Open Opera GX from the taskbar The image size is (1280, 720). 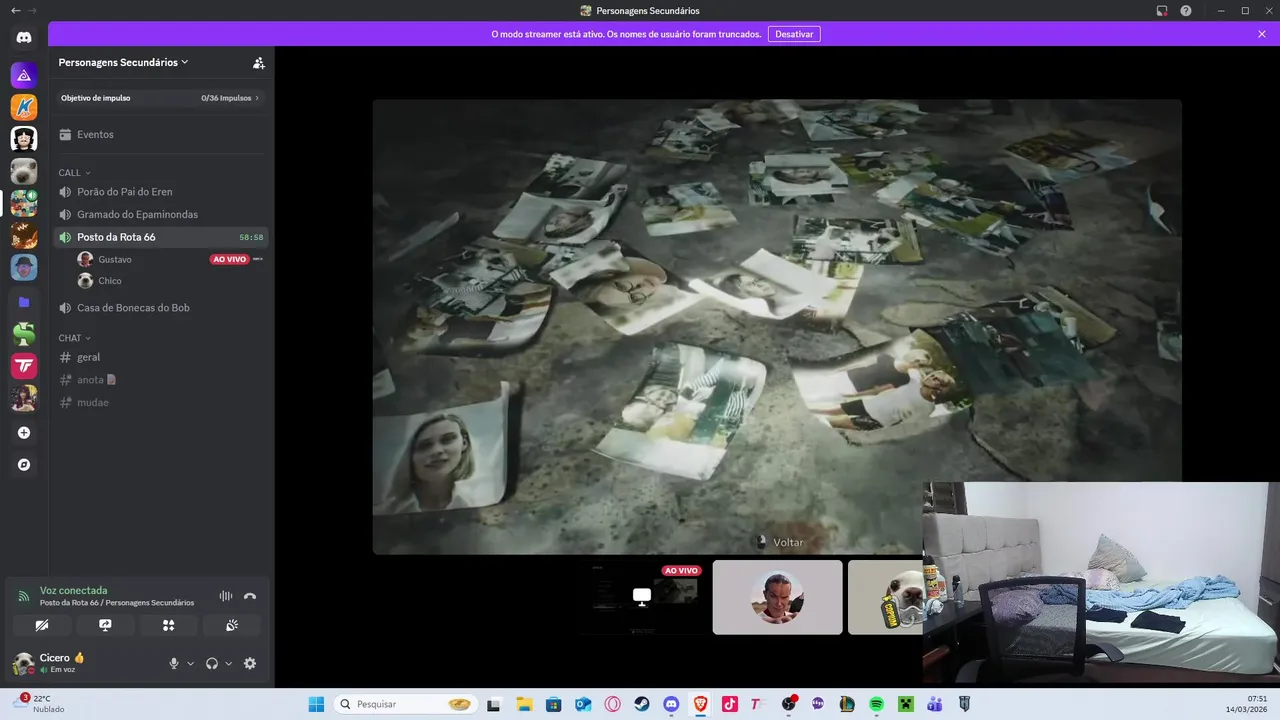[x=612, y=704]
